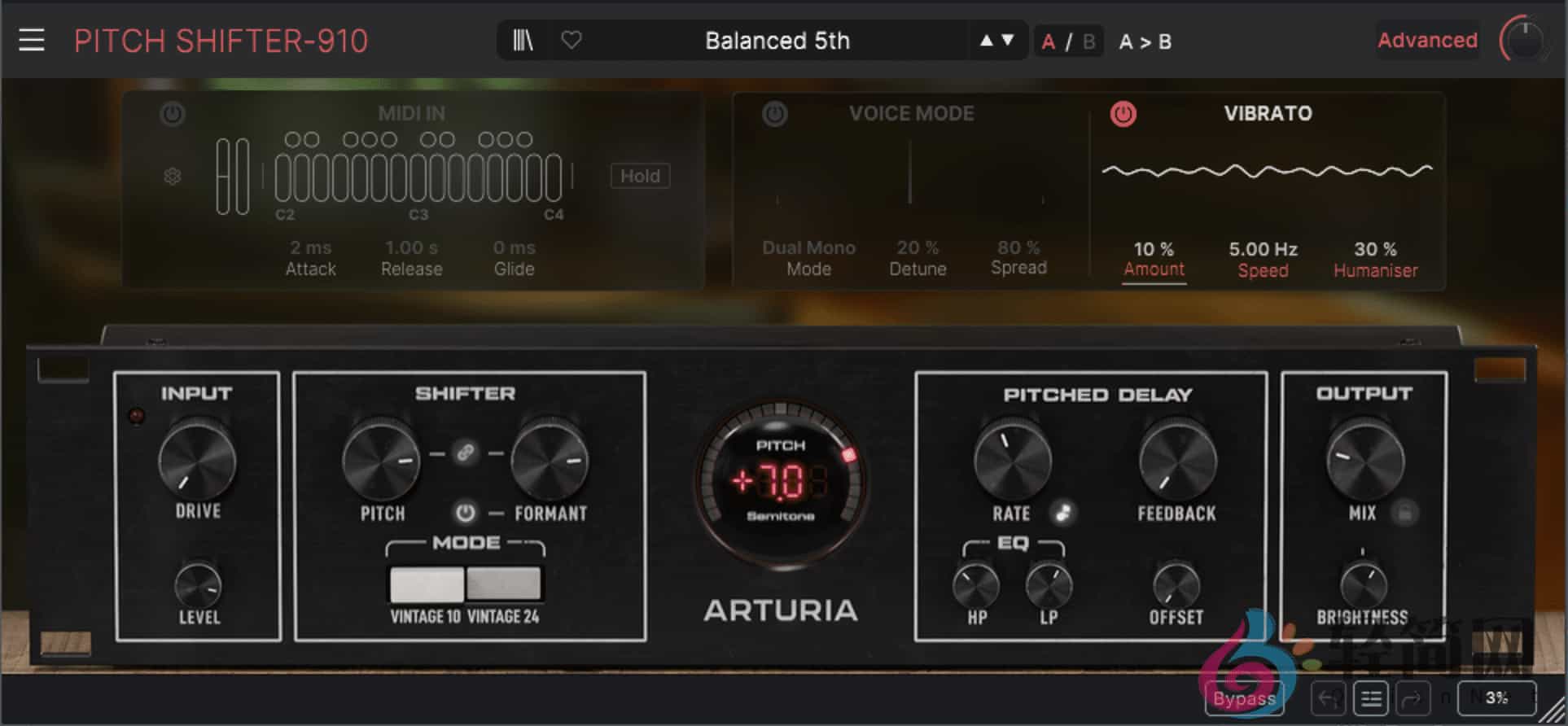
Task: Click the MIDI pitch bend wheel
Action: tap(225, 177)
